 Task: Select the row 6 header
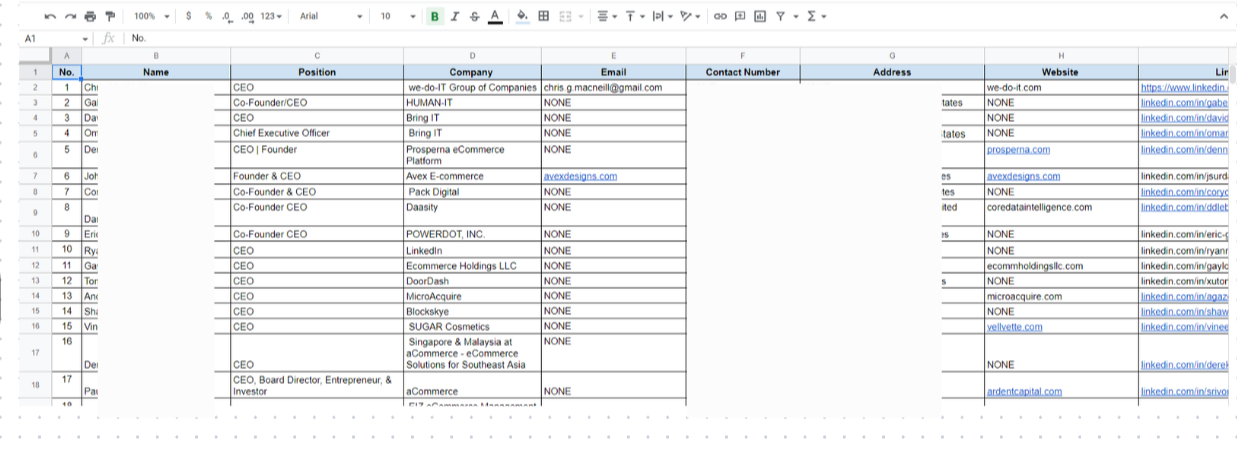35,154
